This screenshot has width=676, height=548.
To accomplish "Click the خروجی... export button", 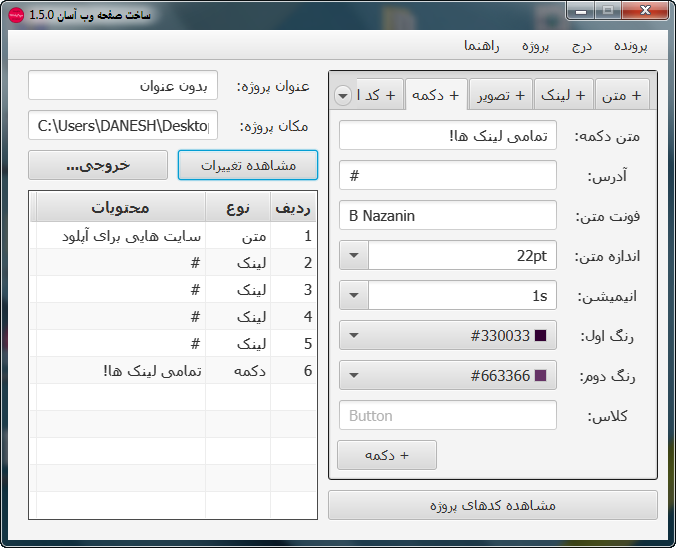I will coord(98,165).
